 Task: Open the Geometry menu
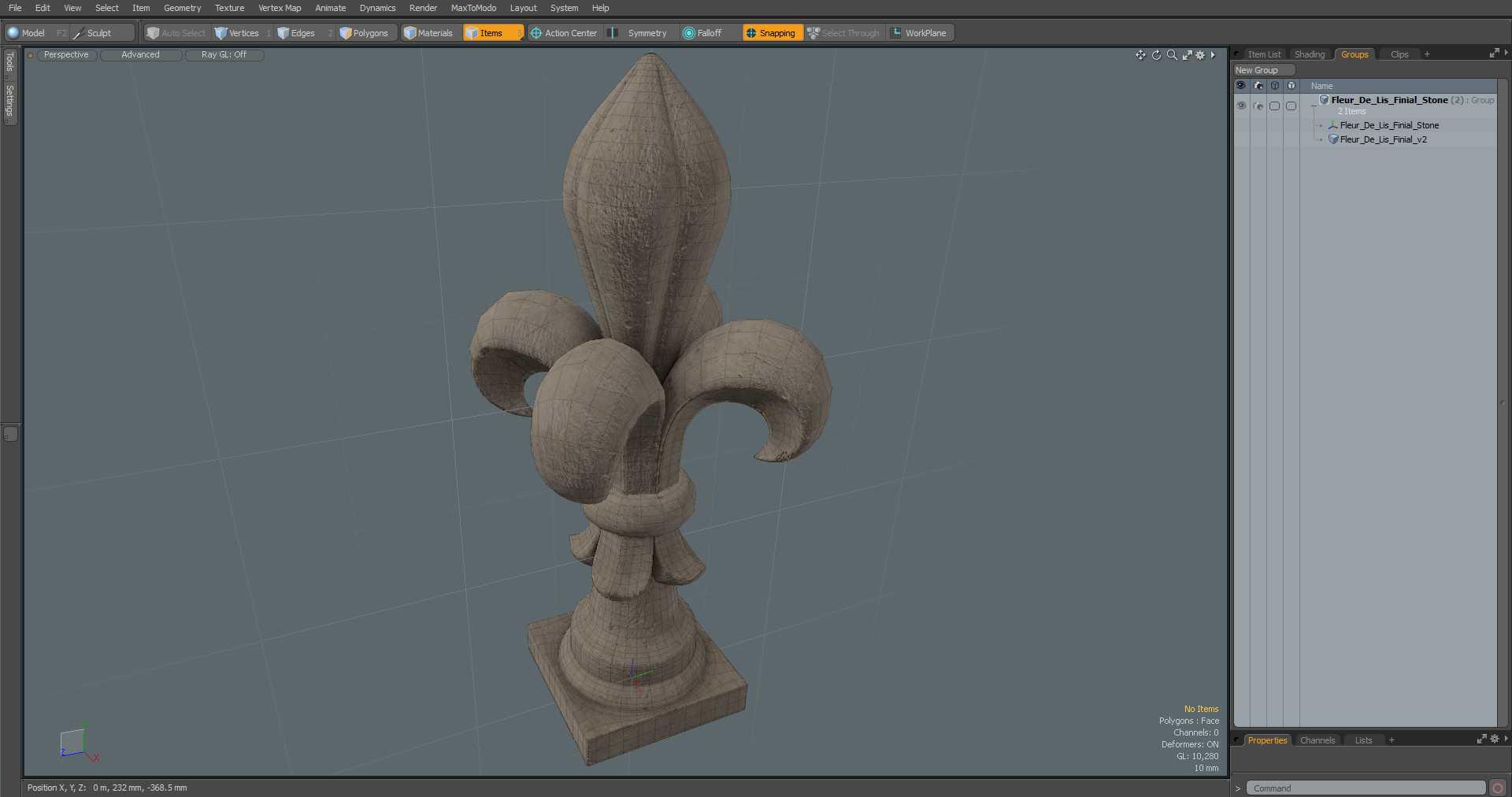(182, 8)
